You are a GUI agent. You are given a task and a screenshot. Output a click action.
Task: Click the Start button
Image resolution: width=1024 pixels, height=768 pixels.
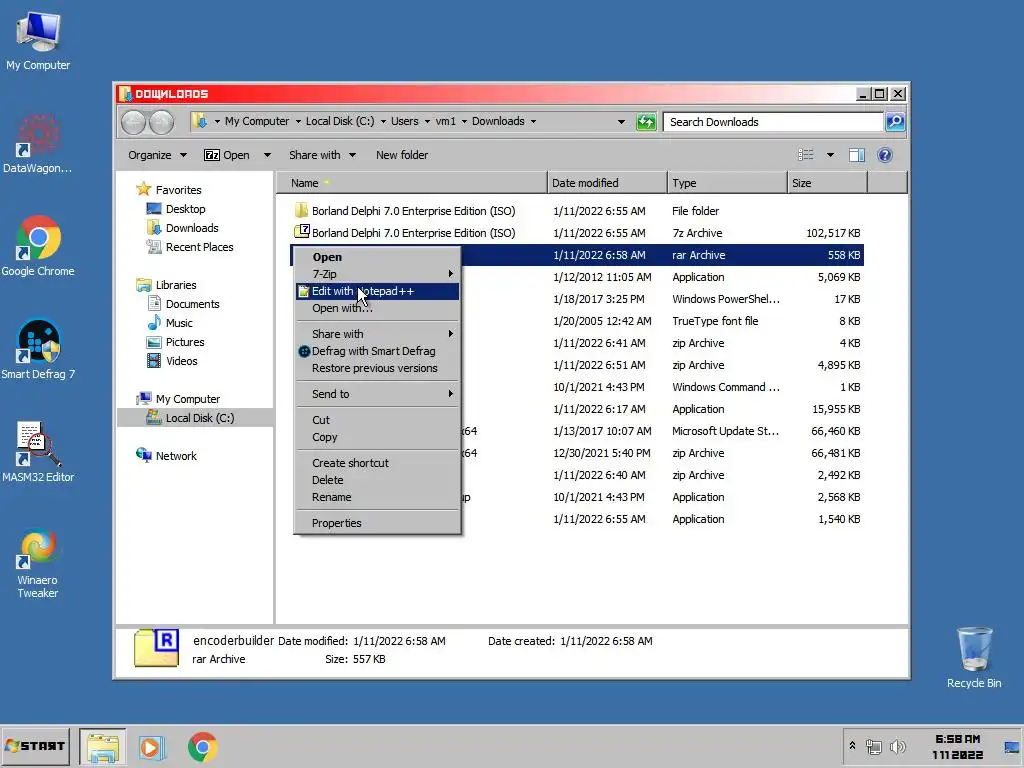[x=35, y=746]
